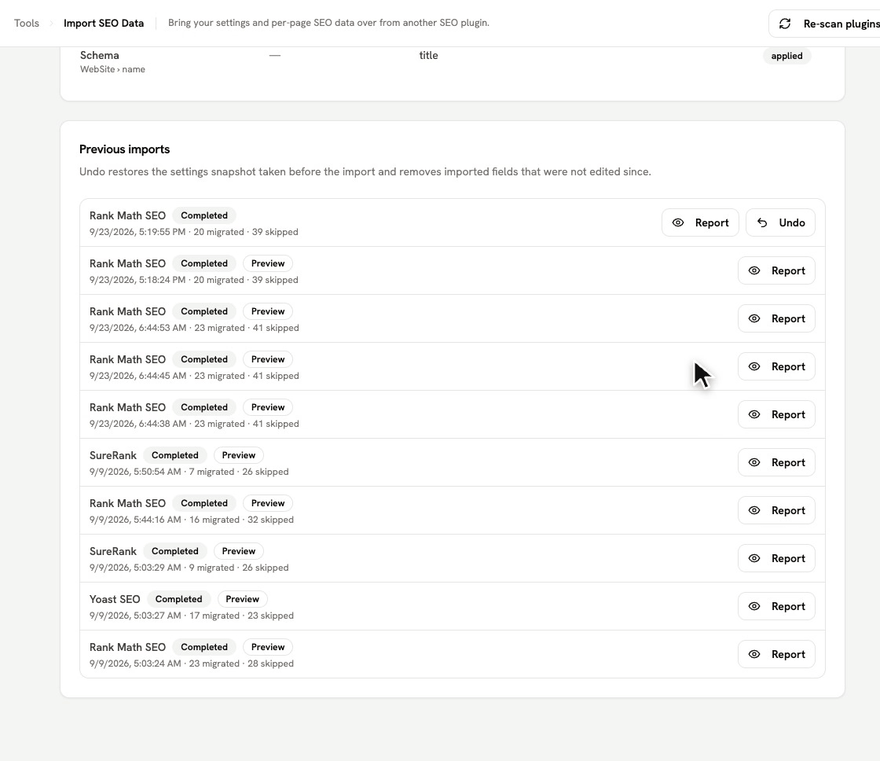Click eye icon on SureRank 5:50:54 AM row
This screenshot has width=880, height=761.
tap(754, 462)
